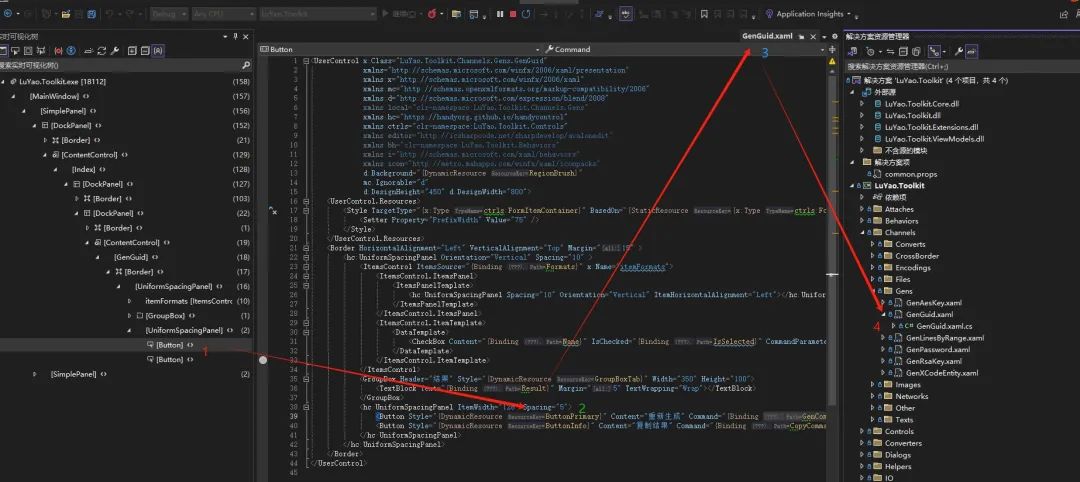Open the editor tab list dropdown arrow
This screenshot has width=1080, height=482.
824,36
